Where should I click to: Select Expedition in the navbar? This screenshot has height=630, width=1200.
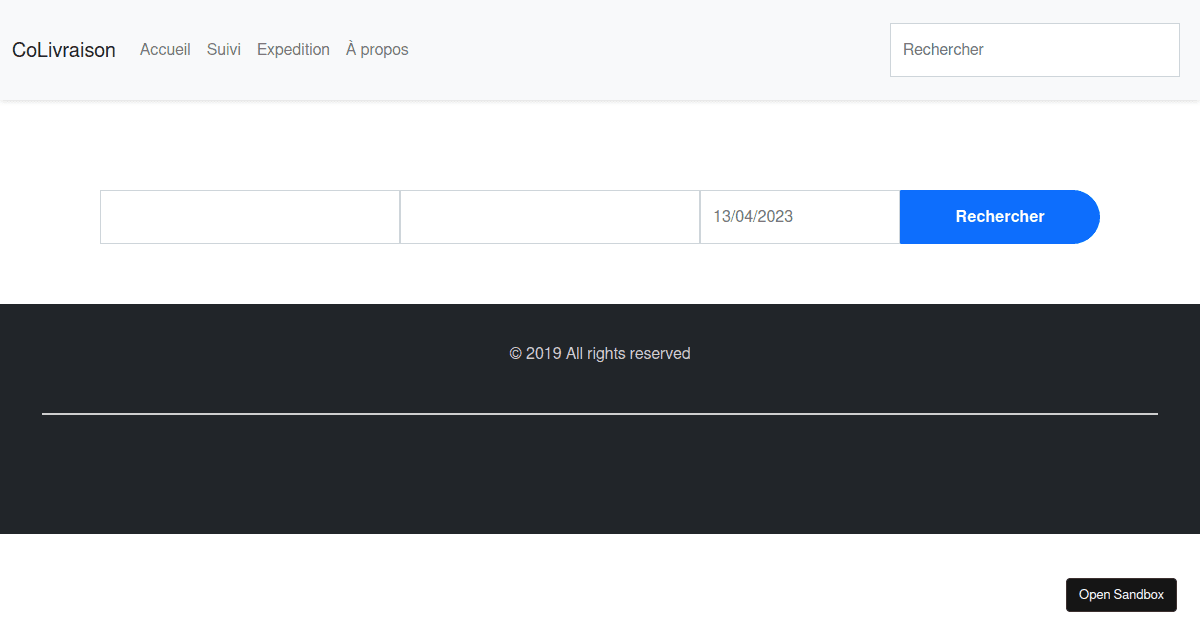[293, 50]
